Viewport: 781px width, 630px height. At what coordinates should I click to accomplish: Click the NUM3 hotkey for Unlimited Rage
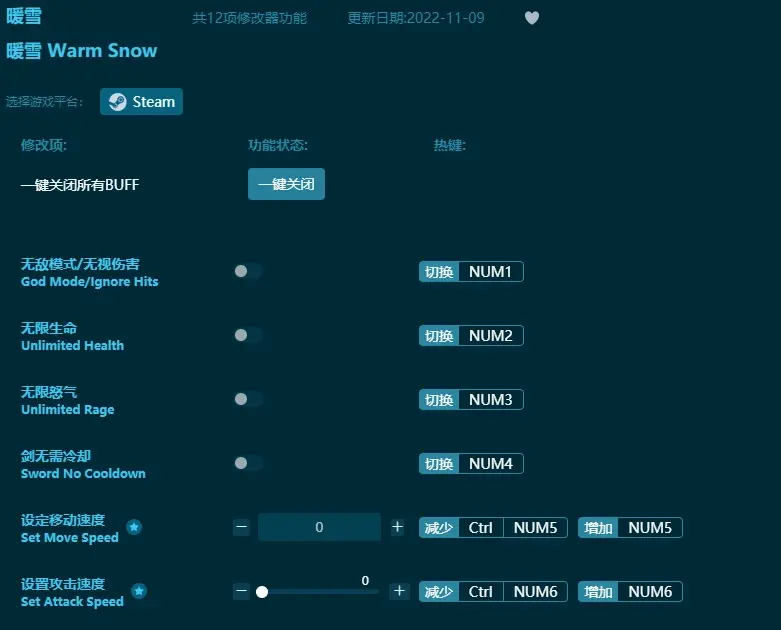pos(491,400)
